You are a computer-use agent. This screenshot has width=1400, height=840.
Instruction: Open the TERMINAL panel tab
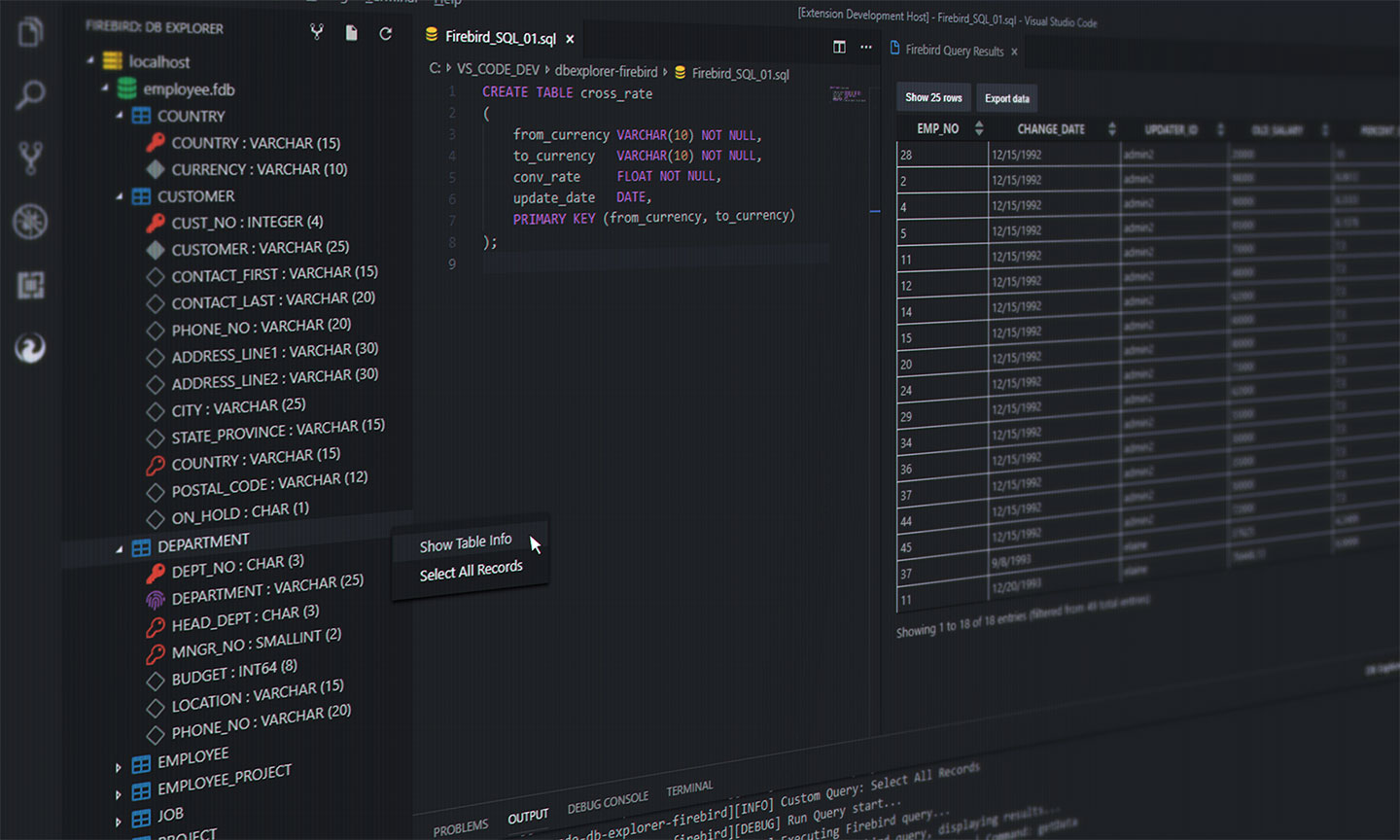pos(689,788)
